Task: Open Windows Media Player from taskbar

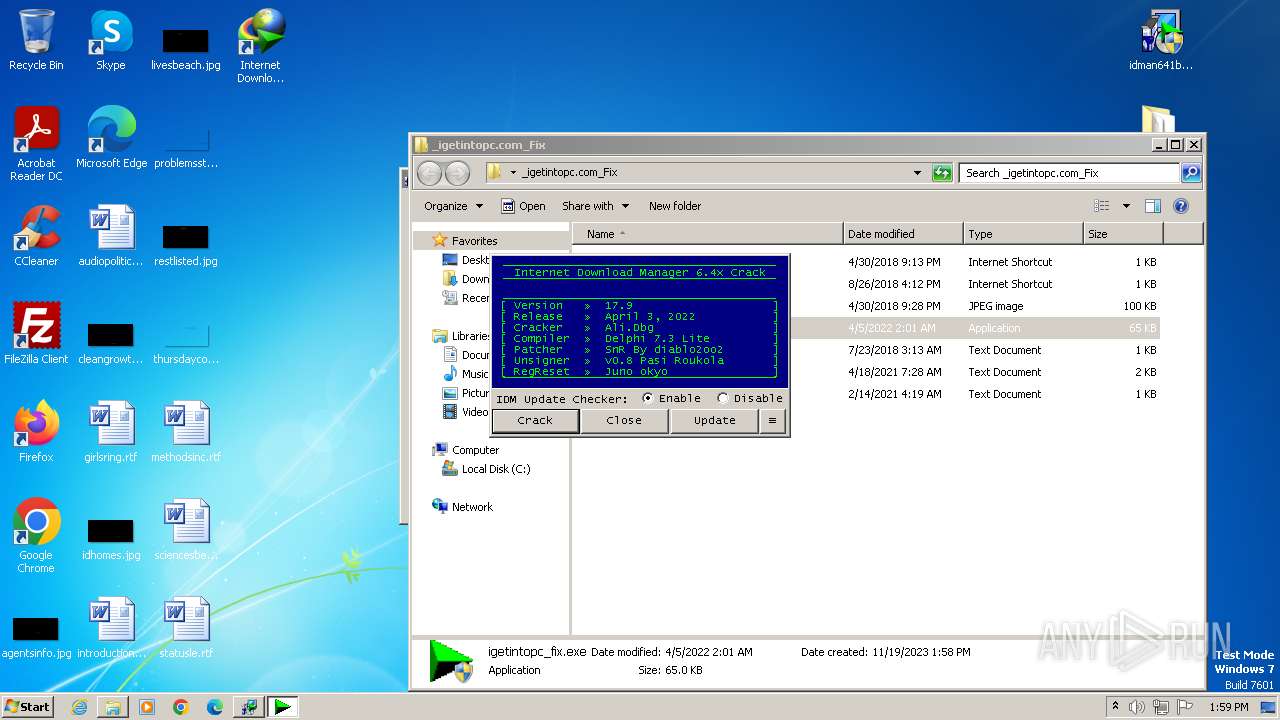Action: coord(147,707)
